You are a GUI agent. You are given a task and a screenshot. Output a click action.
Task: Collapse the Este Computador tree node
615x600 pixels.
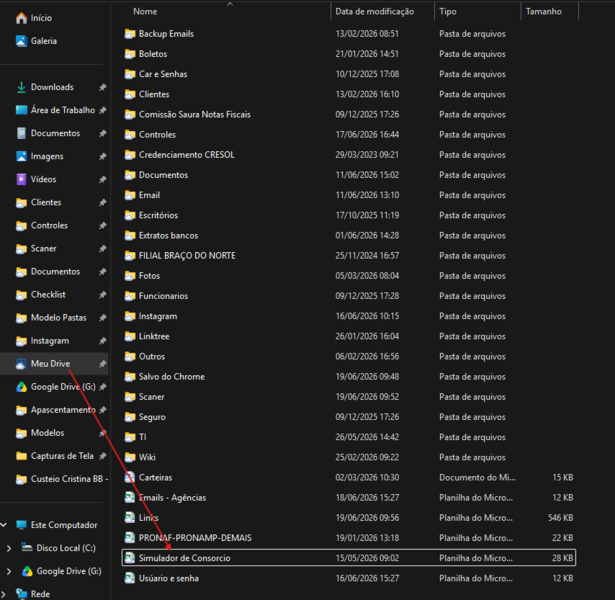(4, 525)
